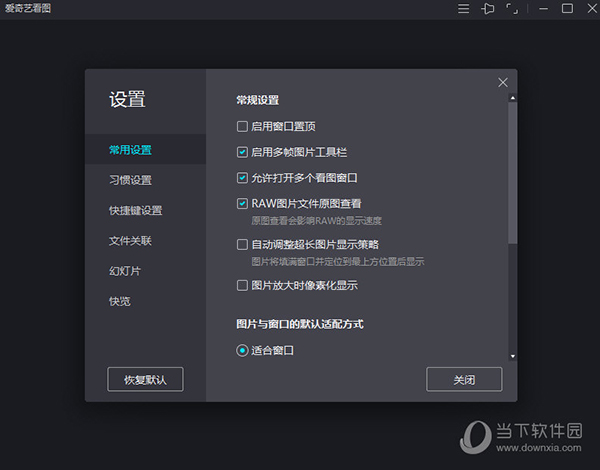Click the 常规设置 heading text
600x470 pixels.
click(258, 100)
